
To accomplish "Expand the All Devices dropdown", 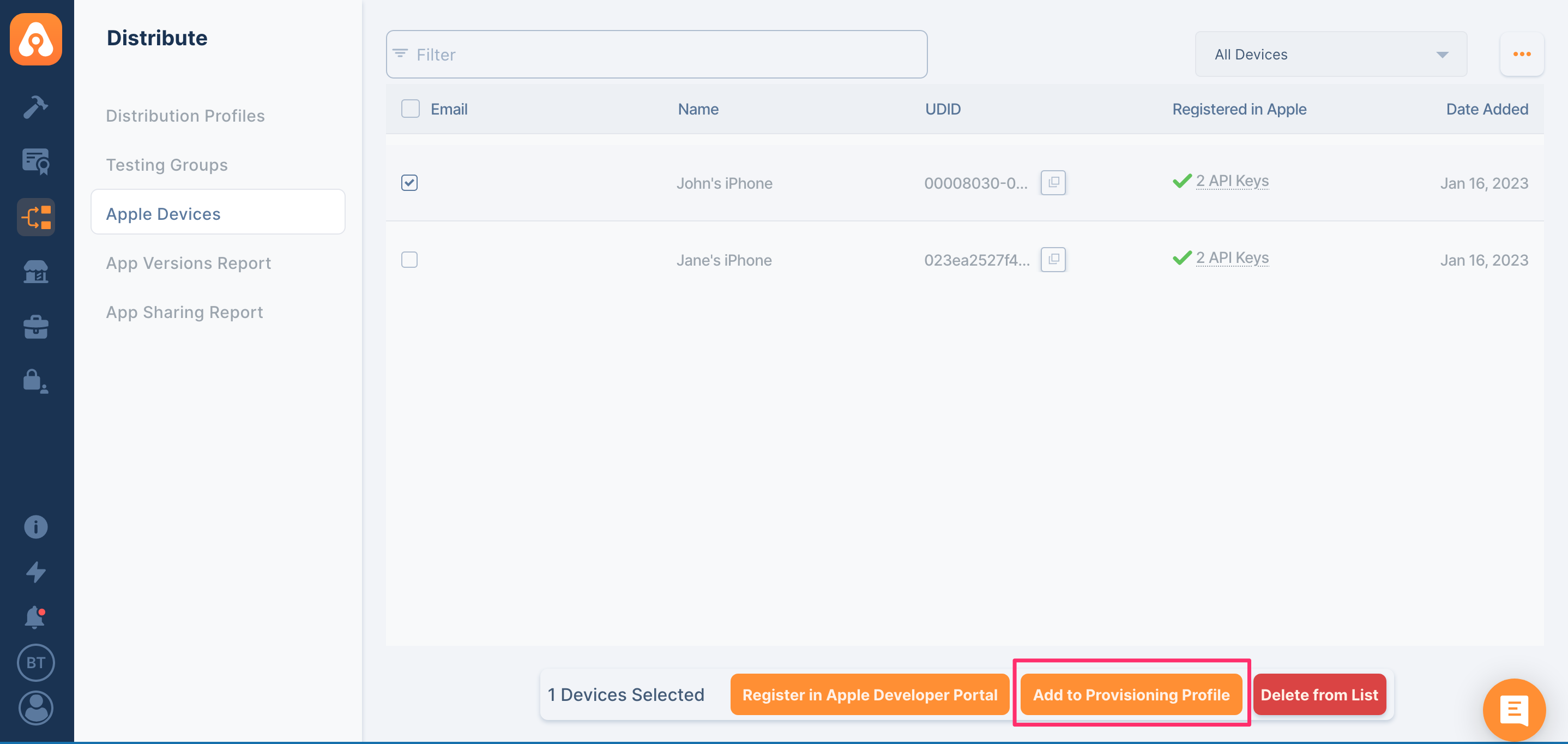I will 1331,54.
